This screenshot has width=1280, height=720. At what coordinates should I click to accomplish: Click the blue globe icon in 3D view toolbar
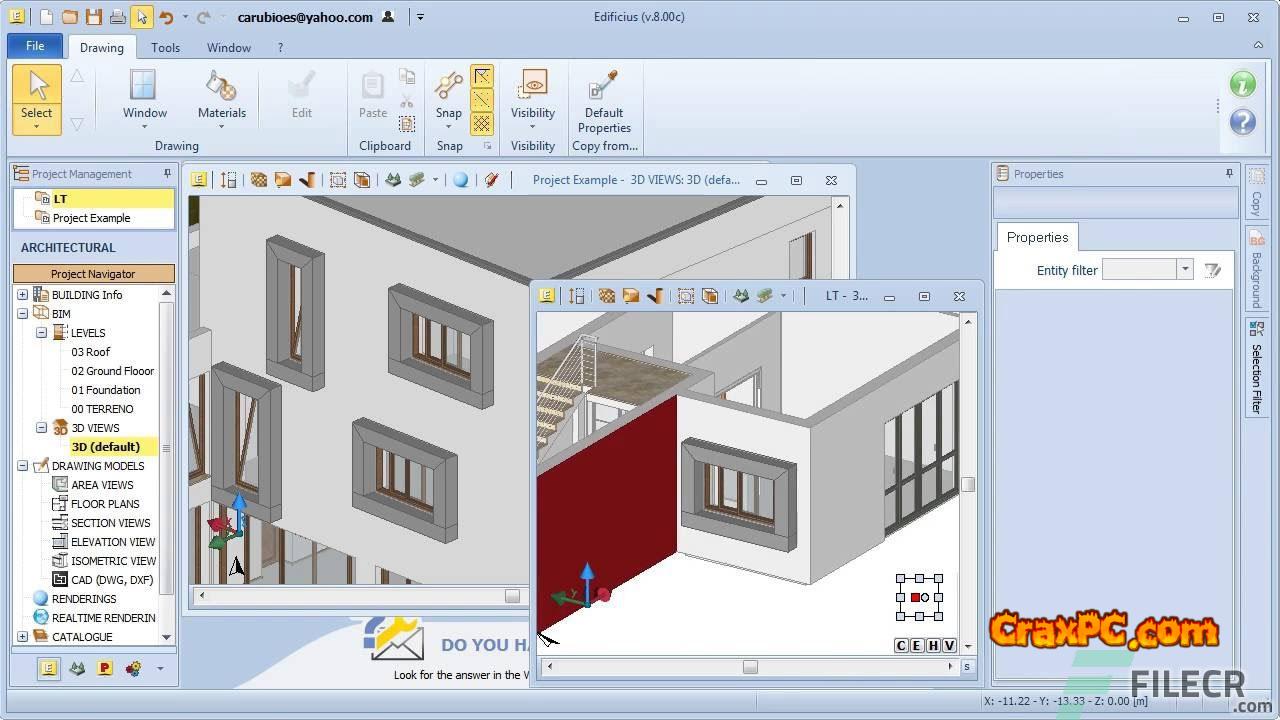pos(460,180)
